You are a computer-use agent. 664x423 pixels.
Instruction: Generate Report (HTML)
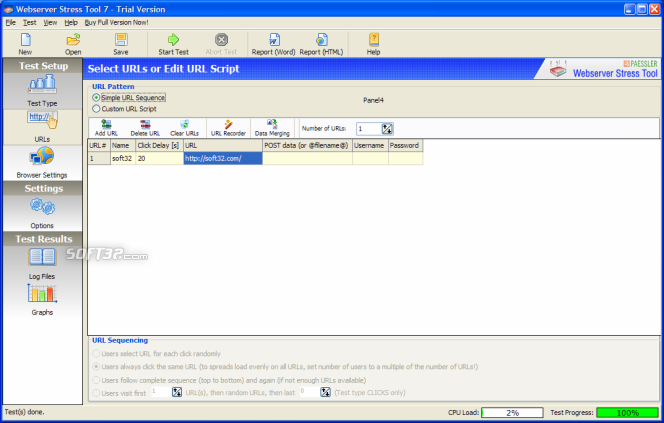321,44
